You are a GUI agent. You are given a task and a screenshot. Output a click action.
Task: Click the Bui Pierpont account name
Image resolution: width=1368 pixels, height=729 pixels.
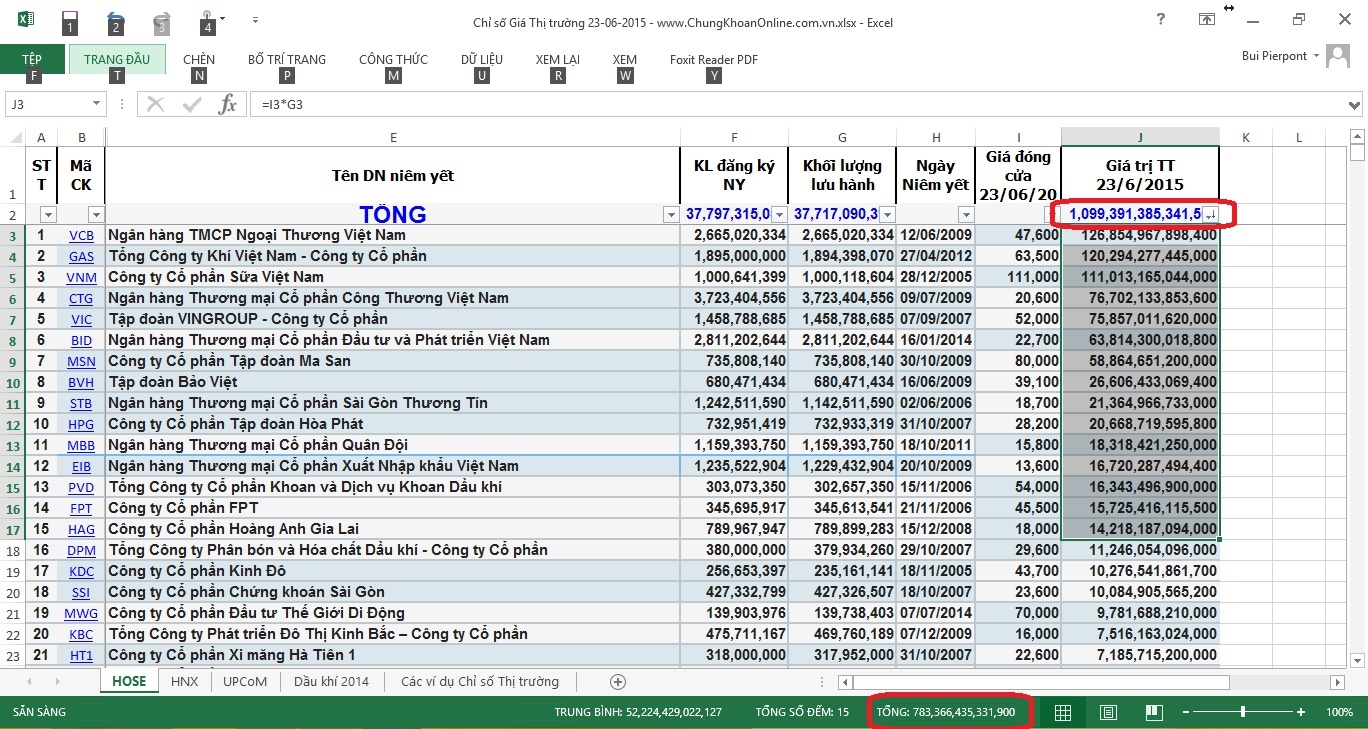pos(1274,56)
